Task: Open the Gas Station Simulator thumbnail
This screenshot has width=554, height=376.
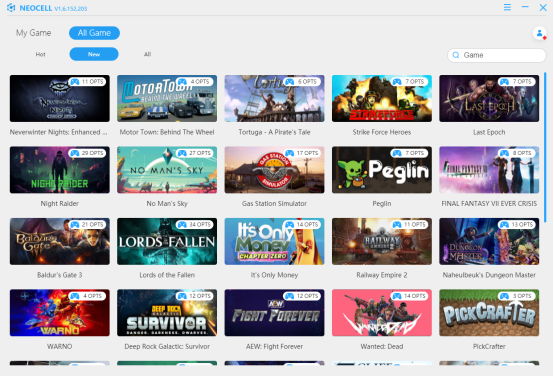Action: [x=274, y=170]
